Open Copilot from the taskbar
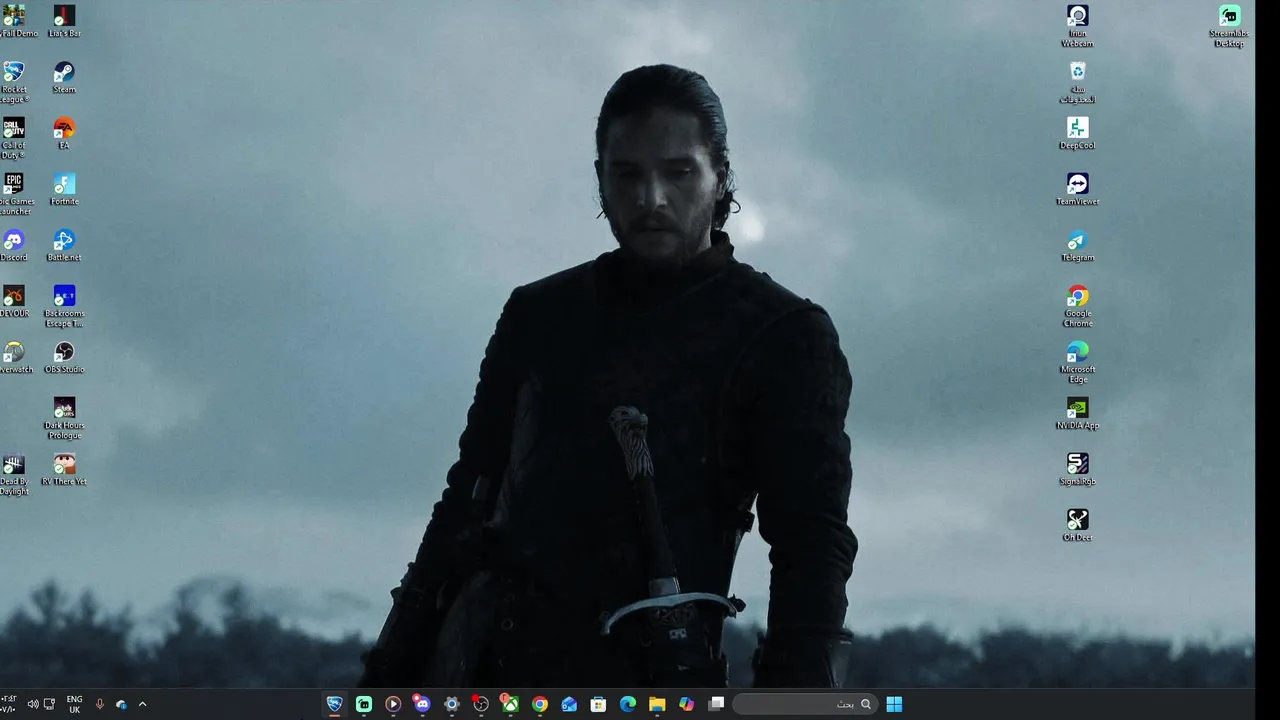The width and height of the screenshot is (1280, 720). click(686, 704)
